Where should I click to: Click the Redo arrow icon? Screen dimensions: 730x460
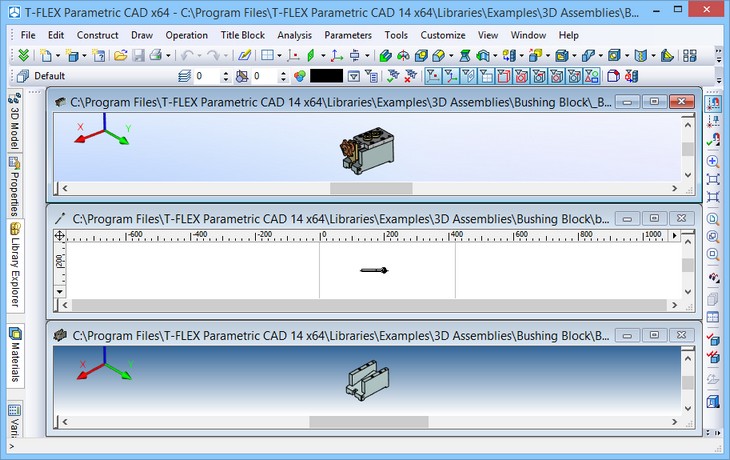(213, 56)
